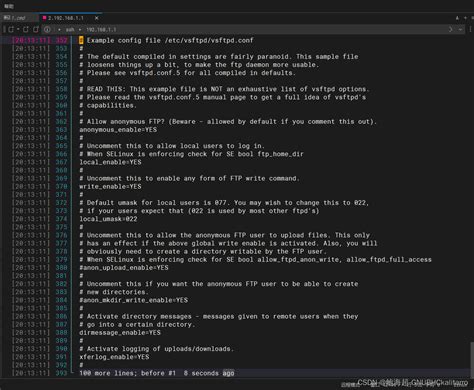Click the 'Allow anonymous FTP?' comment line

pos(228,122)
